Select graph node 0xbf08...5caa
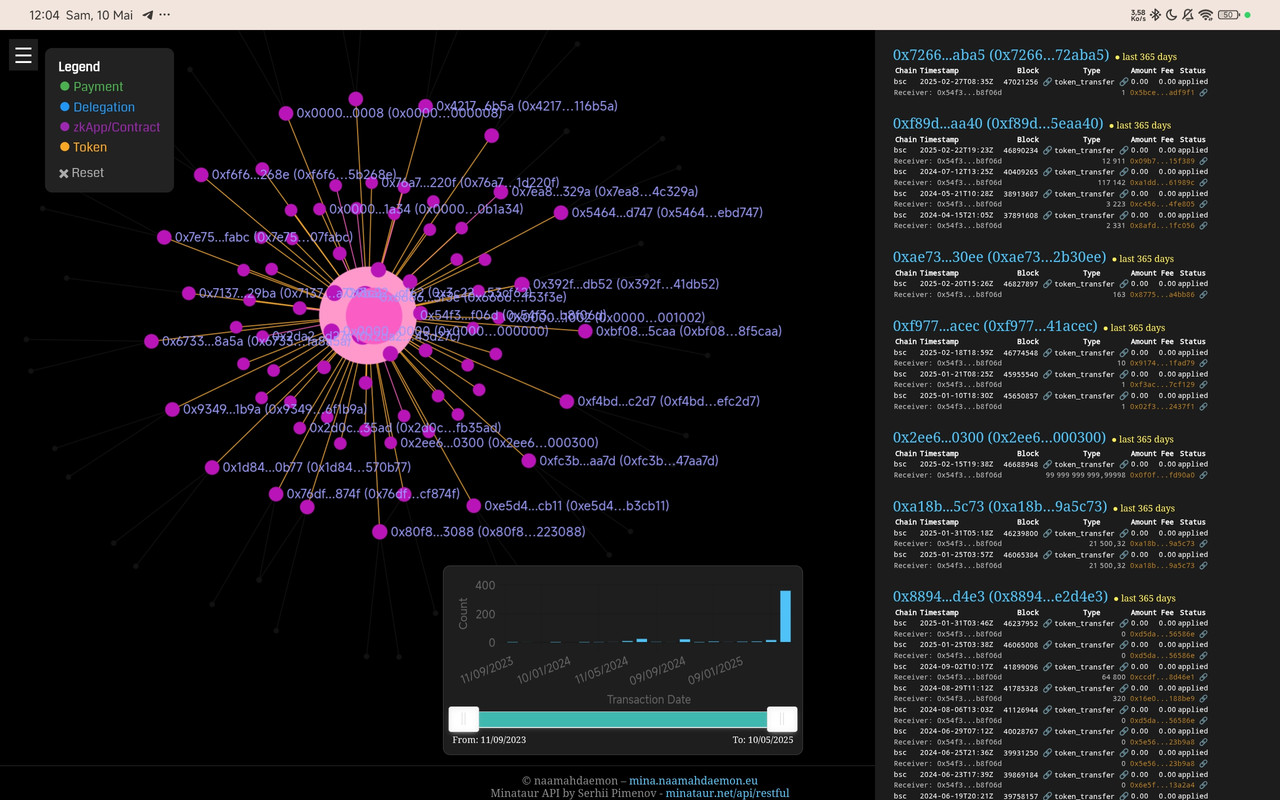Viewport: 1280px width, 800px height. (586, 331)
